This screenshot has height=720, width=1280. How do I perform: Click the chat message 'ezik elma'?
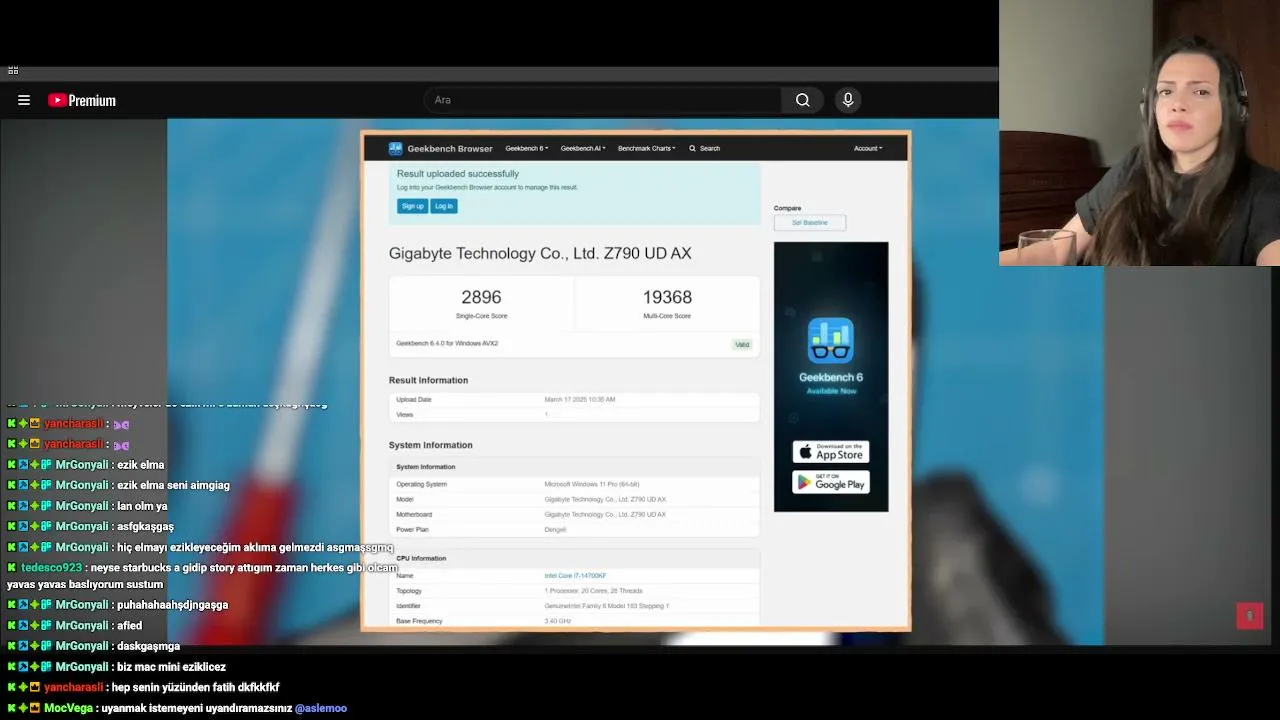tap(140, 465)
